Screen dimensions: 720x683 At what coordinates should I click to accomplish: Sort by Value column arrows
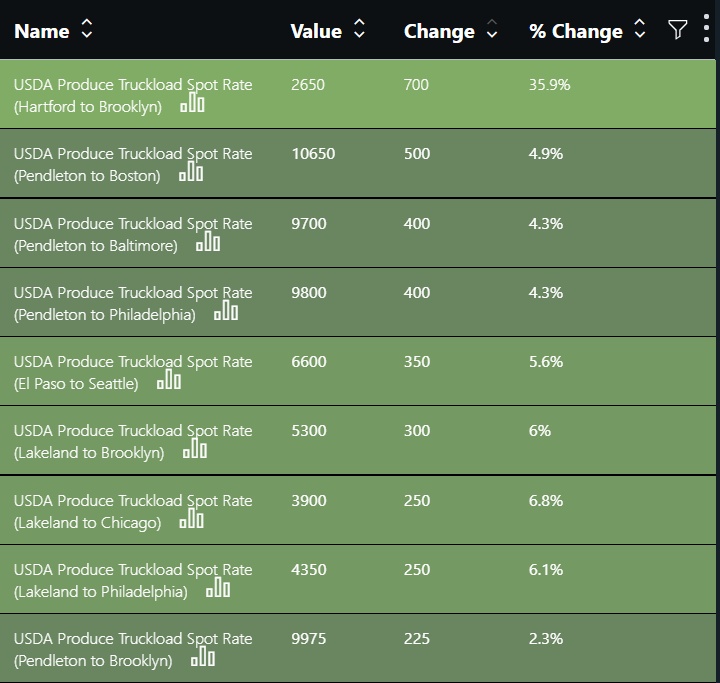point(359,29)
